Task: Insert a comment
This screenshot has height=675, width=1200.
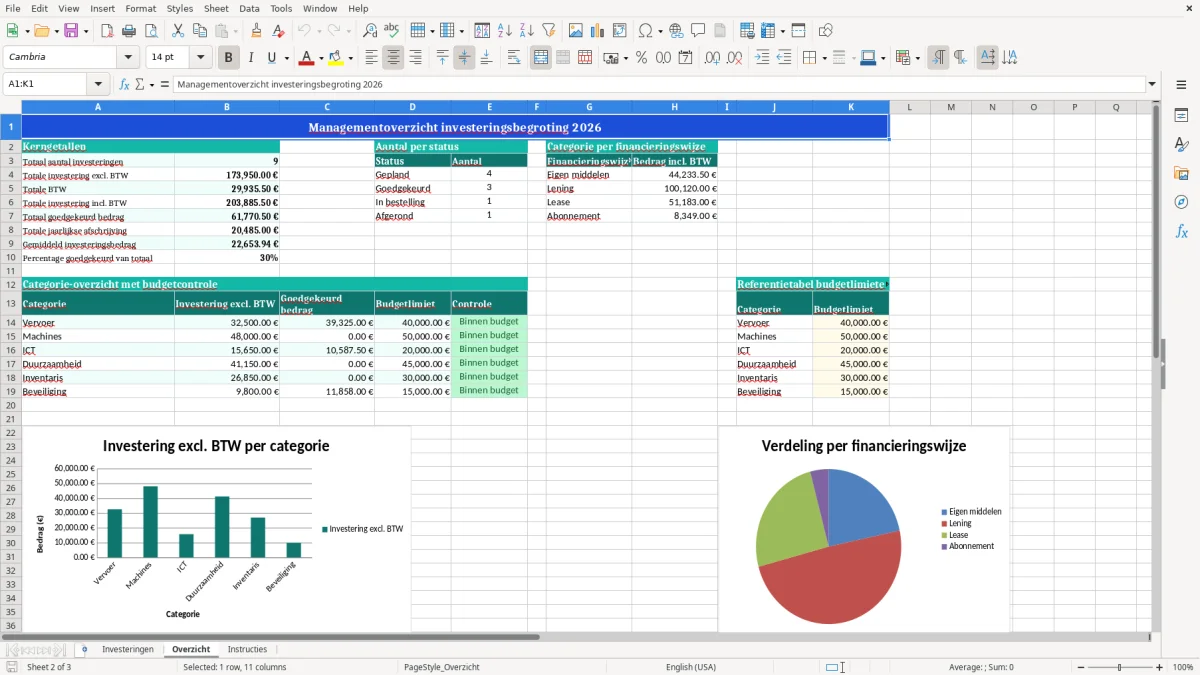Action: [x=699, y=31]
